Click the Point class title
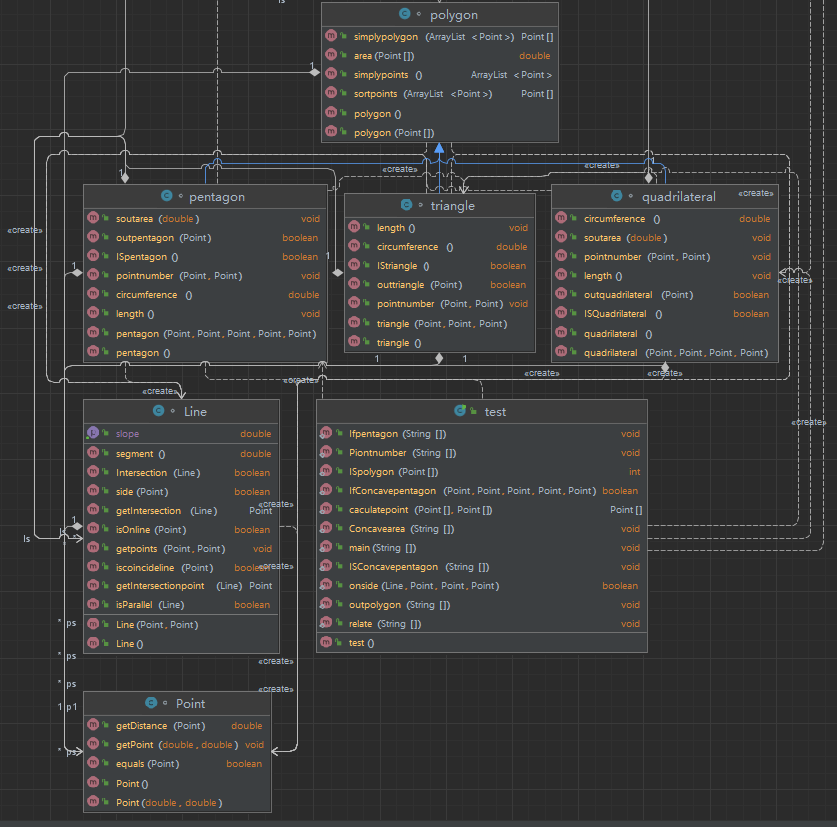Viewport: 837px width, 827px height. click(190, 703)
